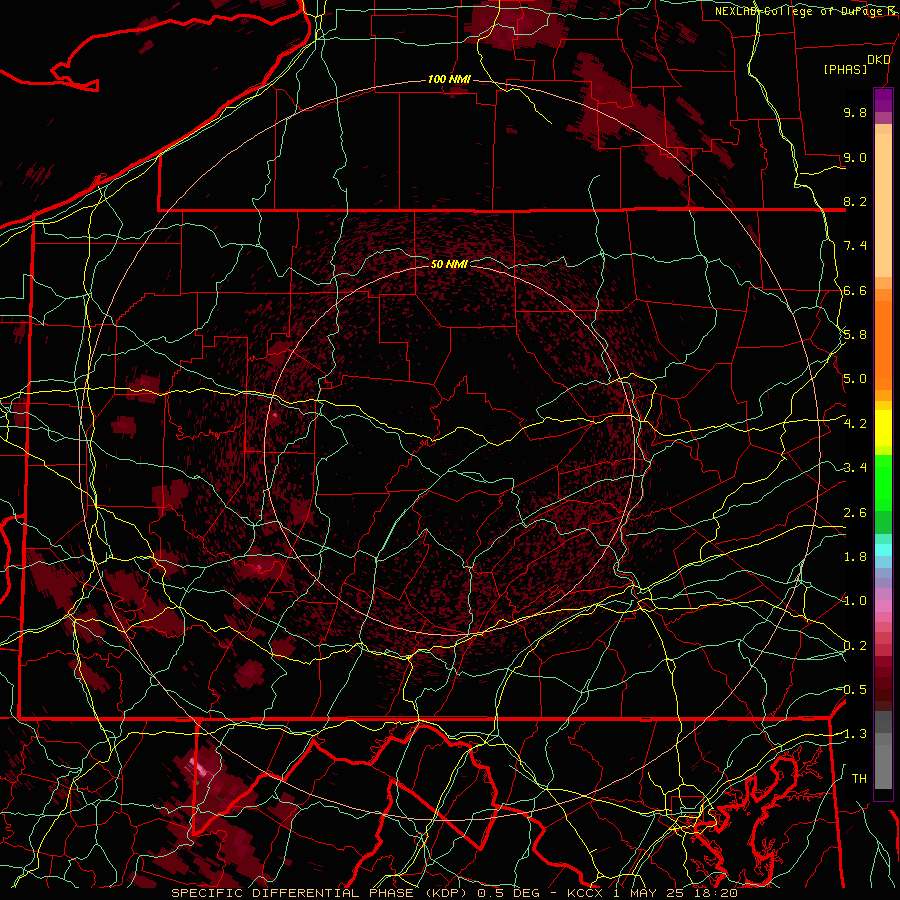Screen dimensions: 900x900
Task: Click the 2.6 value on the color scale
Action: tap(855, 513)
